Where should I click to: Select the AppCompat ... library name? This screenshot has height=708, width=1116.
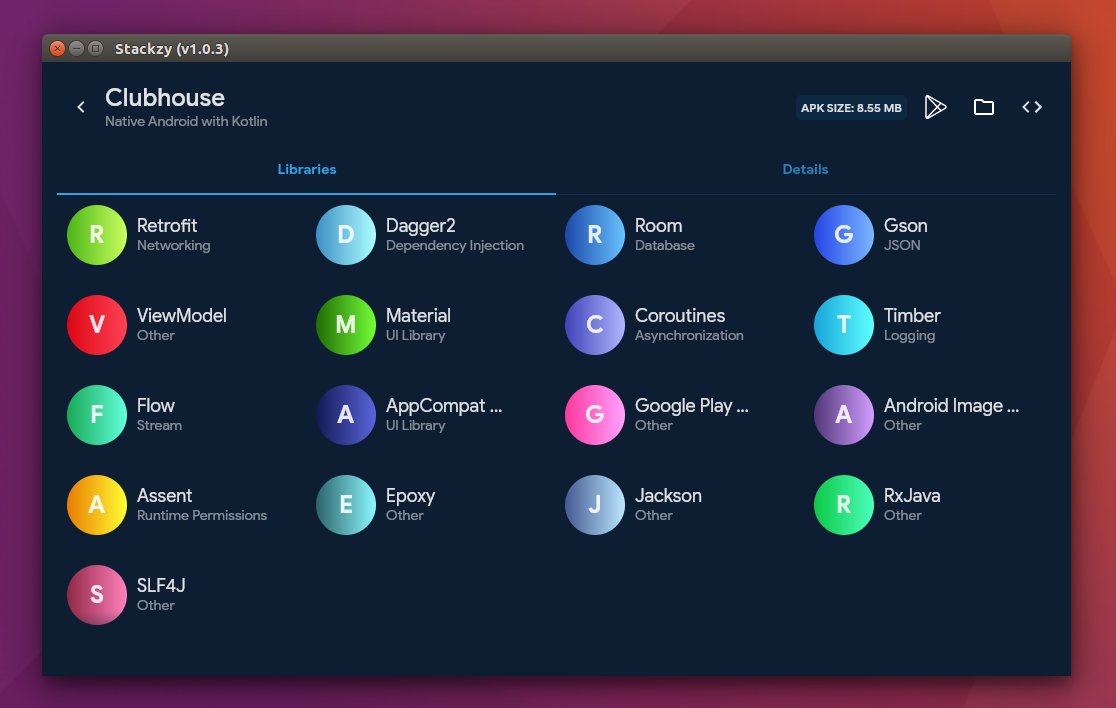444,406
